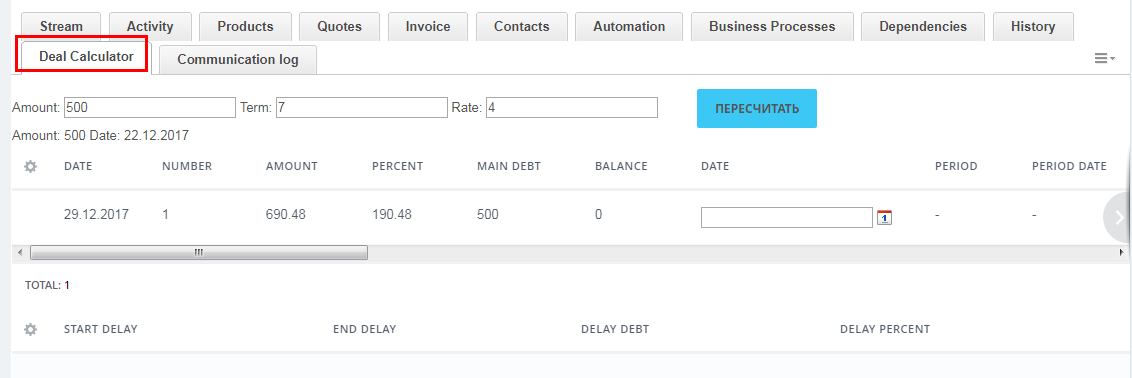Image resolution: width=1132 pixels, height=378 pixels.
Task: Click the payment date input in row
Action: click(787, 217)
